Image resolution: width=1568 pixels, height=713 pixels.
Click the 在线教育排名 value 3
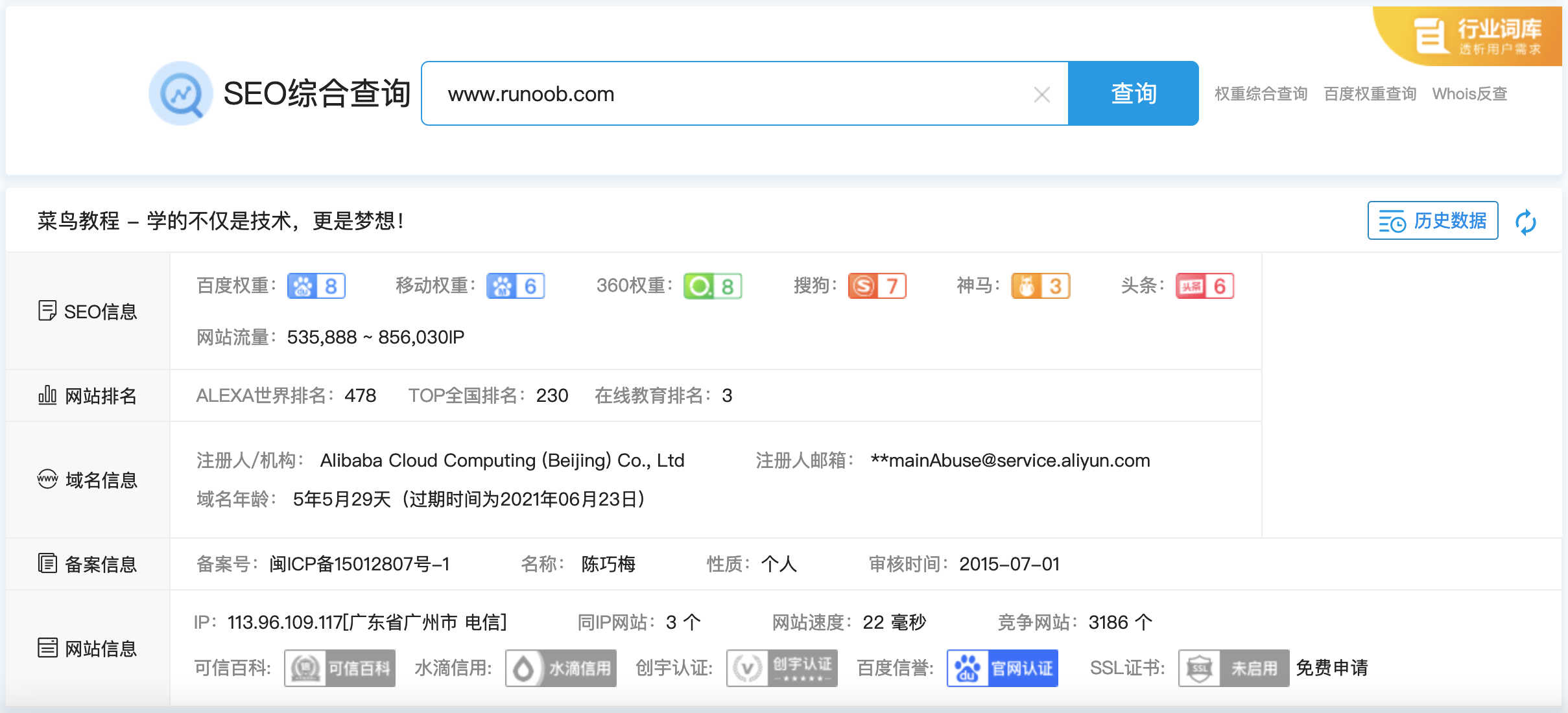click(727, 395)
